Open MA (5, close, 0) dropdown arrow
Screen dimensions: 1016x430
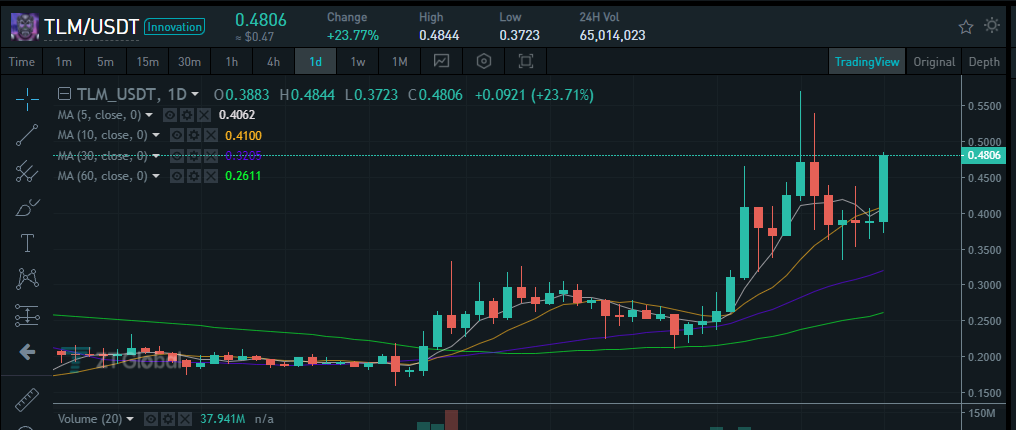[x=150, y=115]
